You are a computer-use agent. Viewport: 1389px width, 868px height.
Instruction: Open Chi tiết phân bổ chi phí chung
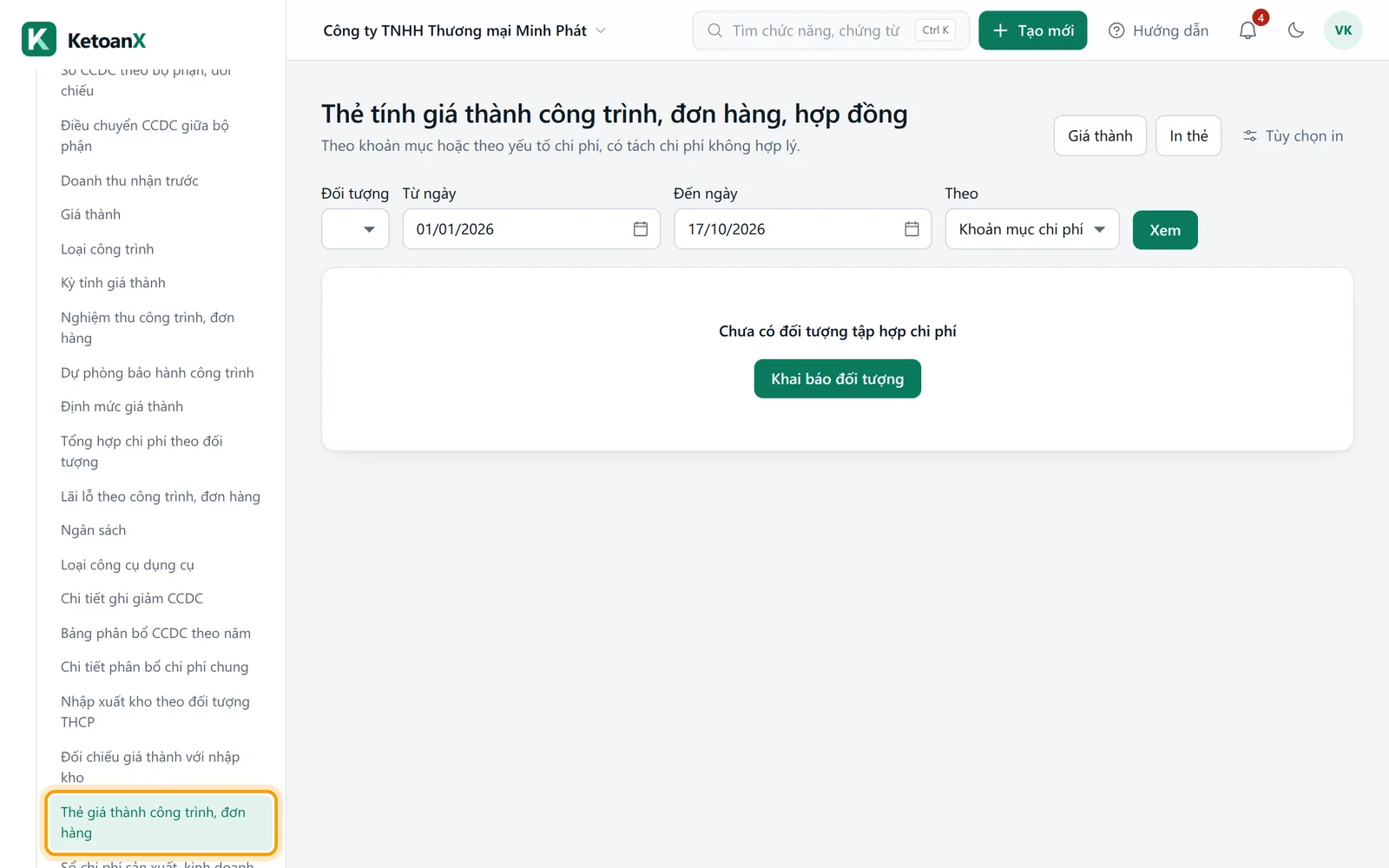point(160,667)
